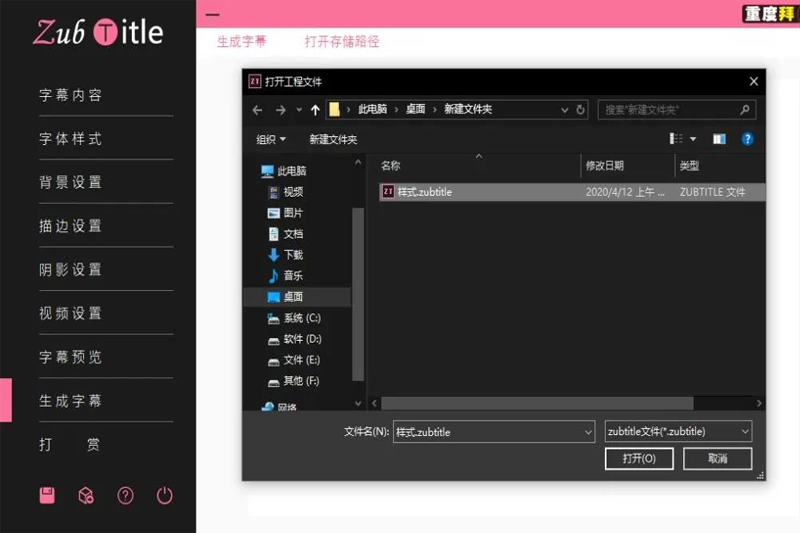Click the search magnifier icon in dialog

coord(745,110)
